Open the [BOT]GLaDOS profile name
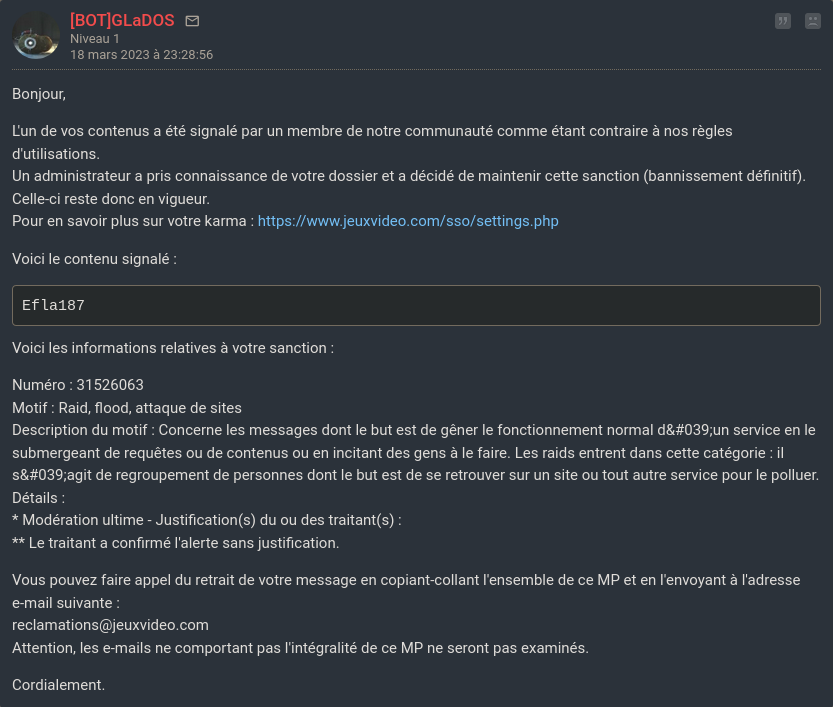This screenshot has width=833, height=707. (122, 21)
